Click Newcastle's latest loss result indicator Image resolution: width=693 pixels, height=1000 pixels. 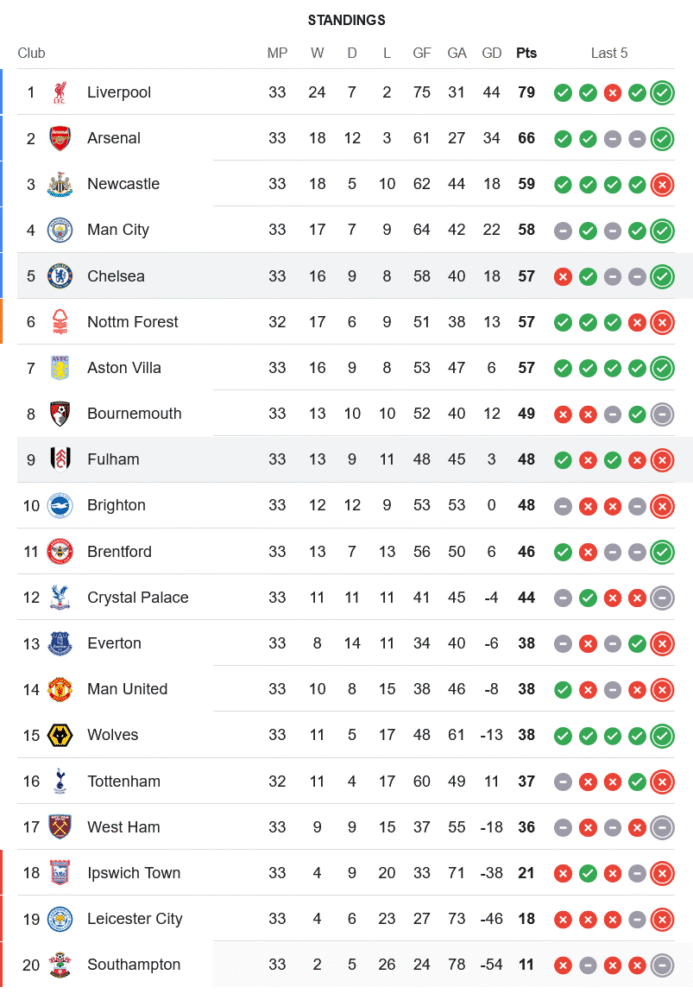pyautogui.click(x=661, y=184)
